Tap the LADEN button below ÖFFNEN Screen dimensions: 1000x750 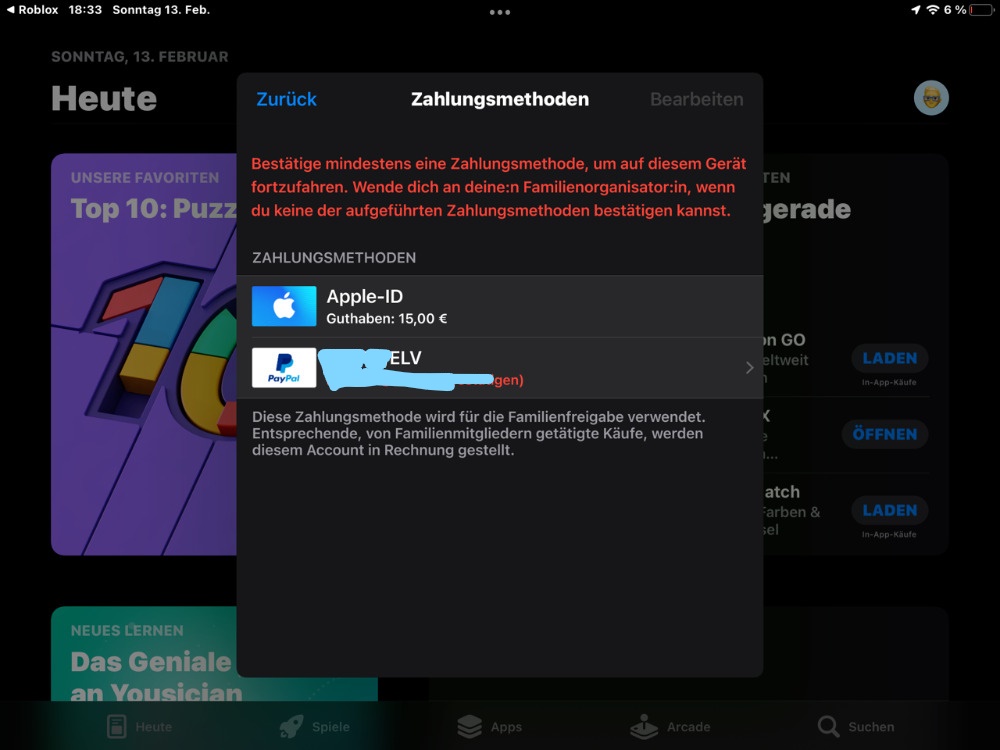[x=890, y=510]
